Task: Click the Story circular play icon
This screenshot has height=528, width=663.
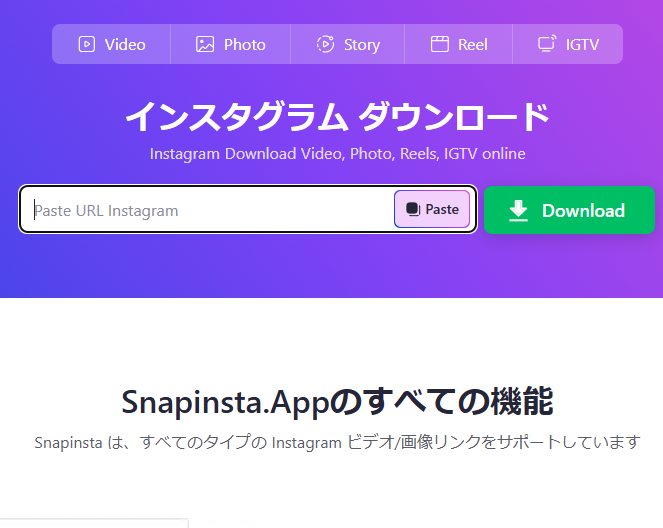Action: tap(325, 44)
